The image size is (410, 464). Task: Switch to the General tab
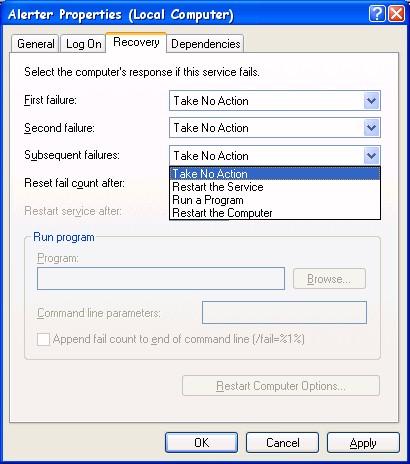pos(35,44)
